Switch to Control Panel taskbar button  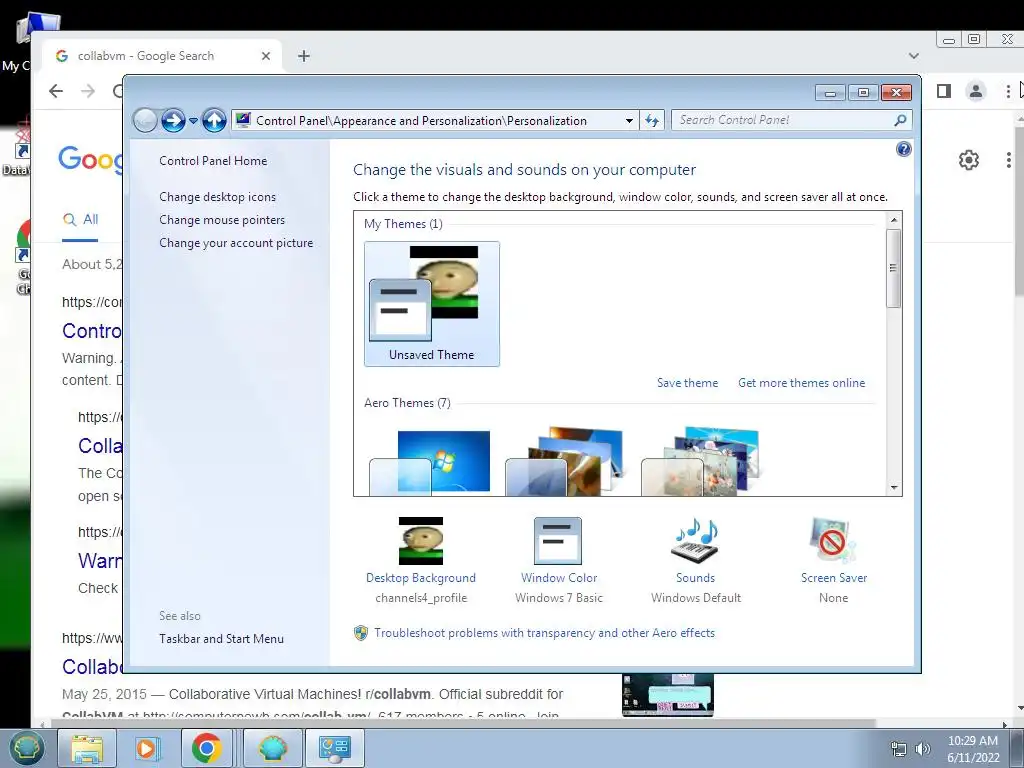click(335, 748)
